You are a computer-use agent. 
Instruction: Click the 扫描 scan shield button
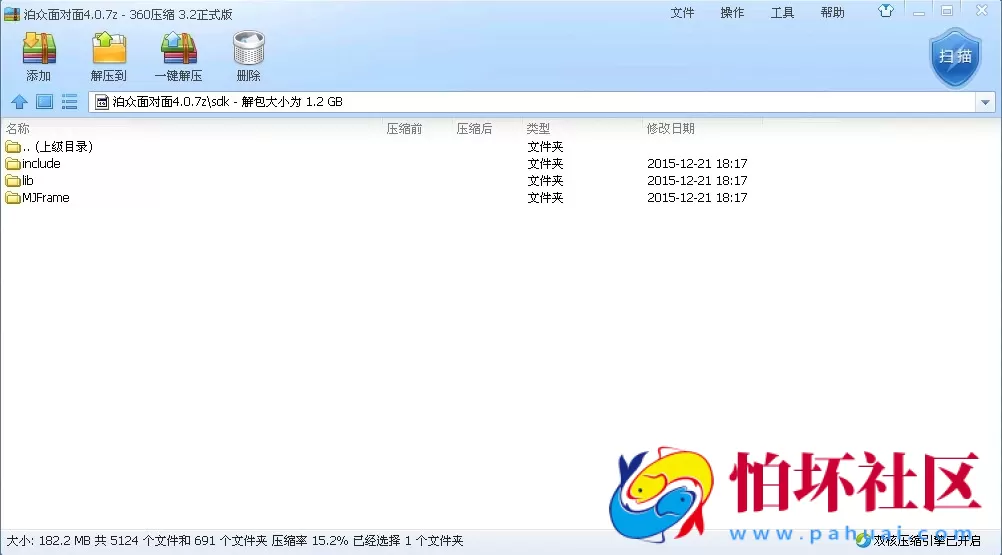click(x=955, y=57)
